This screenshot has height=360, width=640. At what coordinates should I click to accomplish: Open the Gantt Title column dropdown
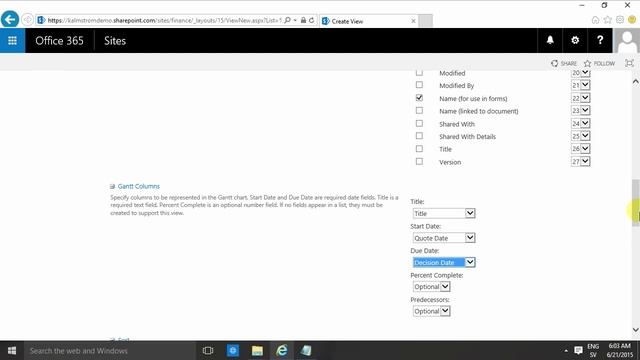pyautogui.click(x=444, y=213)
